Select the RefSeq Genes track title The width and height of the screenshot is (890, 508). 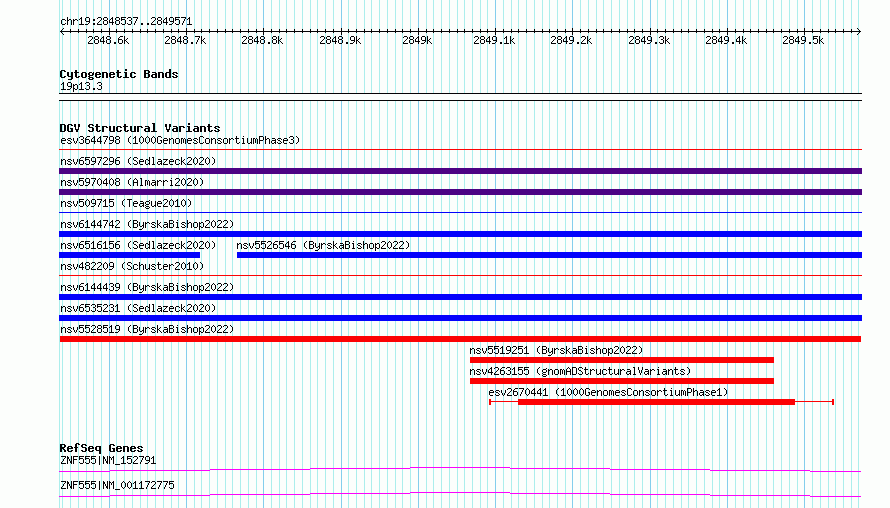point(101,448)
